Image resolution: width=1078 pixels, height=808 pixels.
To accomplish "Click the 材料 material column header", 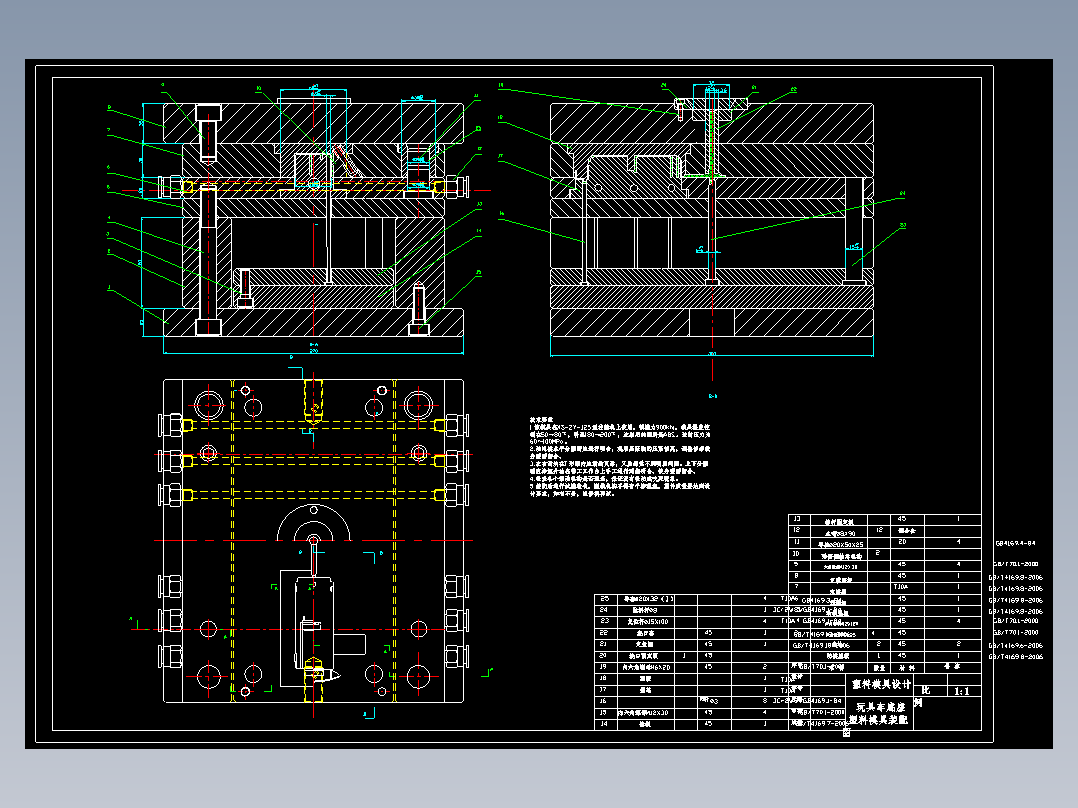I will click(x=908, y=668).
